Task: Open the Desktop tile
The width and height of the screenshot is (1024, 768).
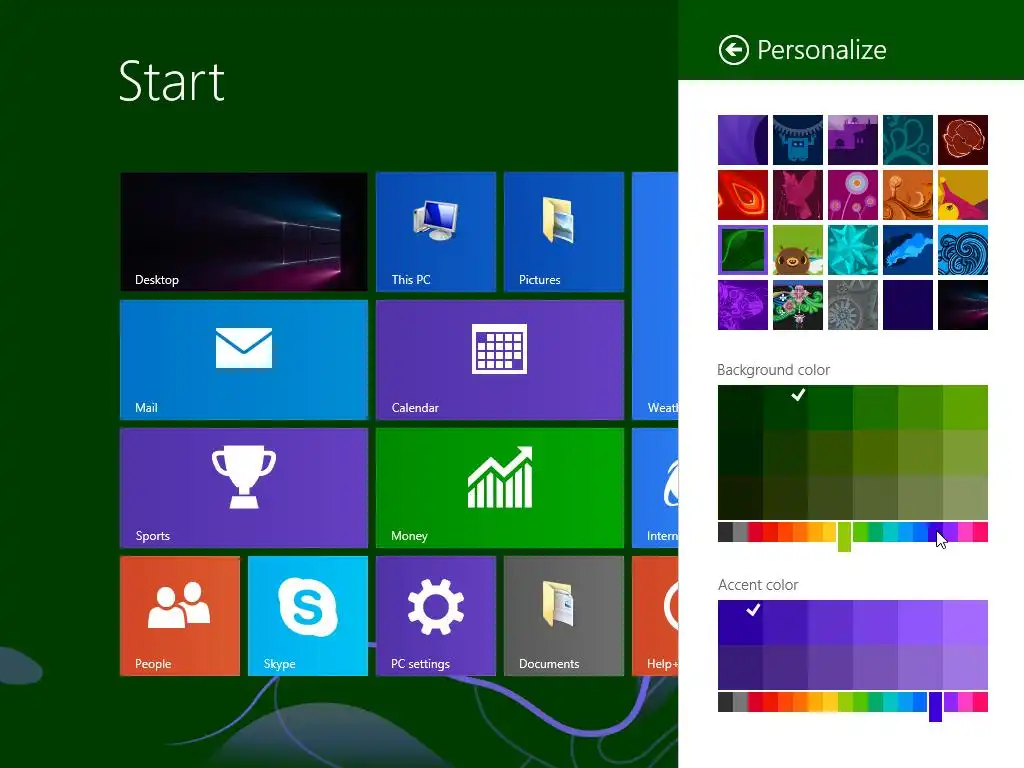Action: point(244,232)
